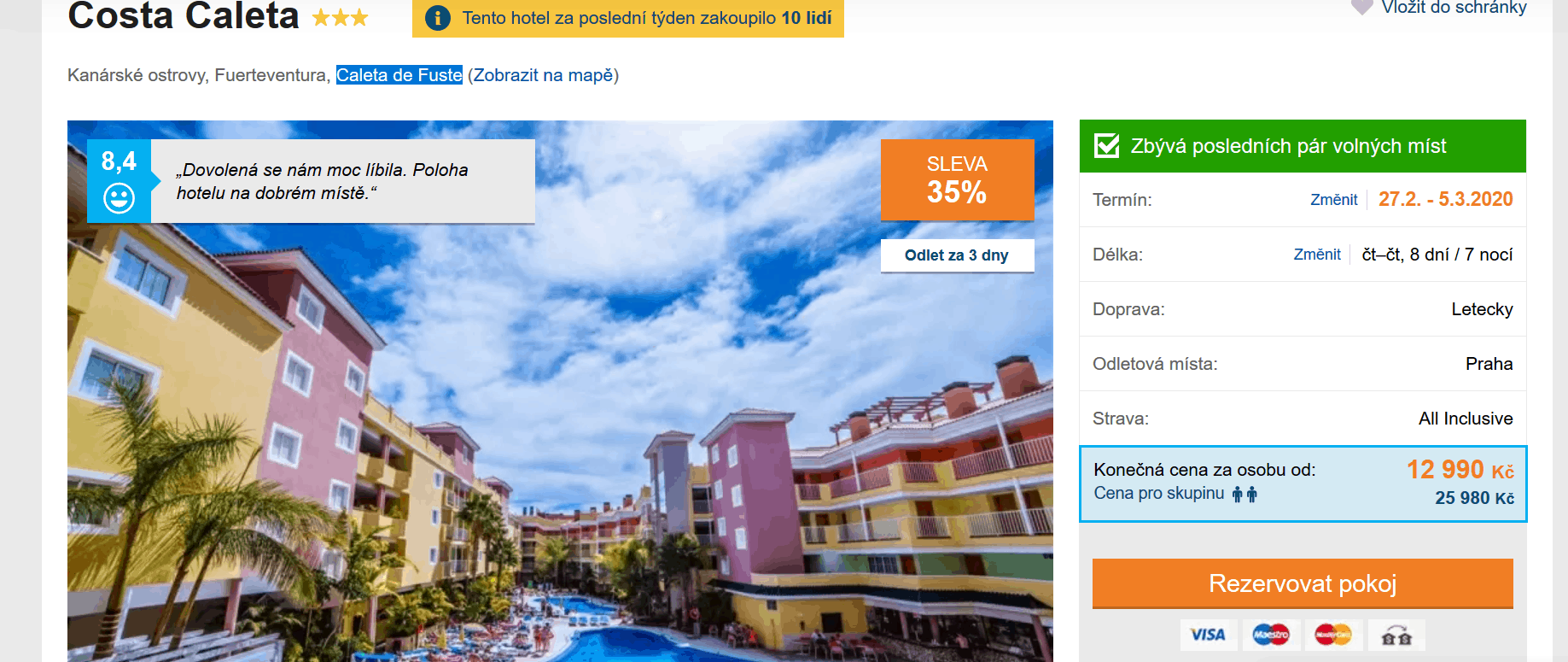1568x662 pixels.
Task: Click the bank transfer payment icon
Action: click(x=1396, y=635)
